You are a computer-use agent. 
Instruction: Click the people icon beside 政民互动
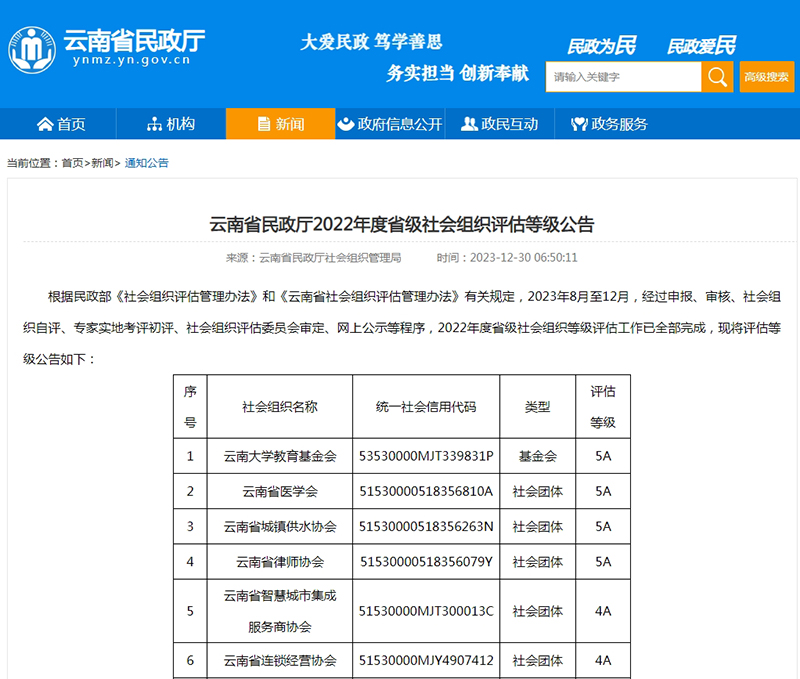[468, 124]
